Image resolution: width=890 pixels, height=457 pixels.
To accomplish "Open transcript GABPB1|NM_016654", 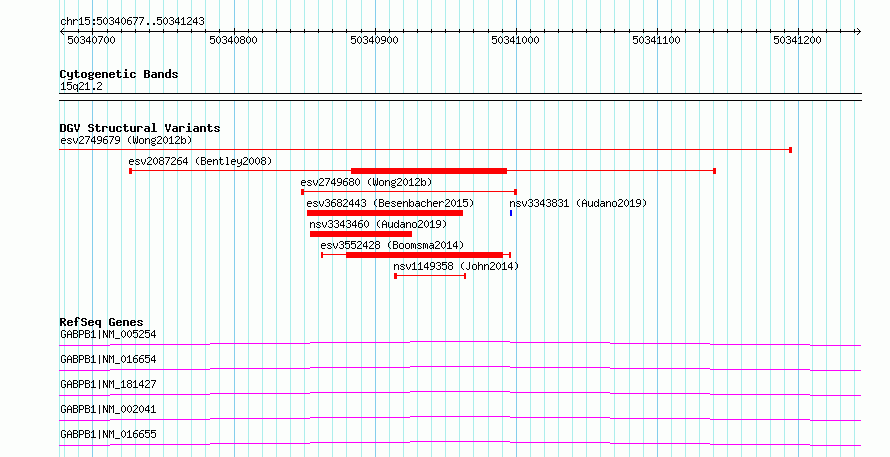I will pos(108,359).
